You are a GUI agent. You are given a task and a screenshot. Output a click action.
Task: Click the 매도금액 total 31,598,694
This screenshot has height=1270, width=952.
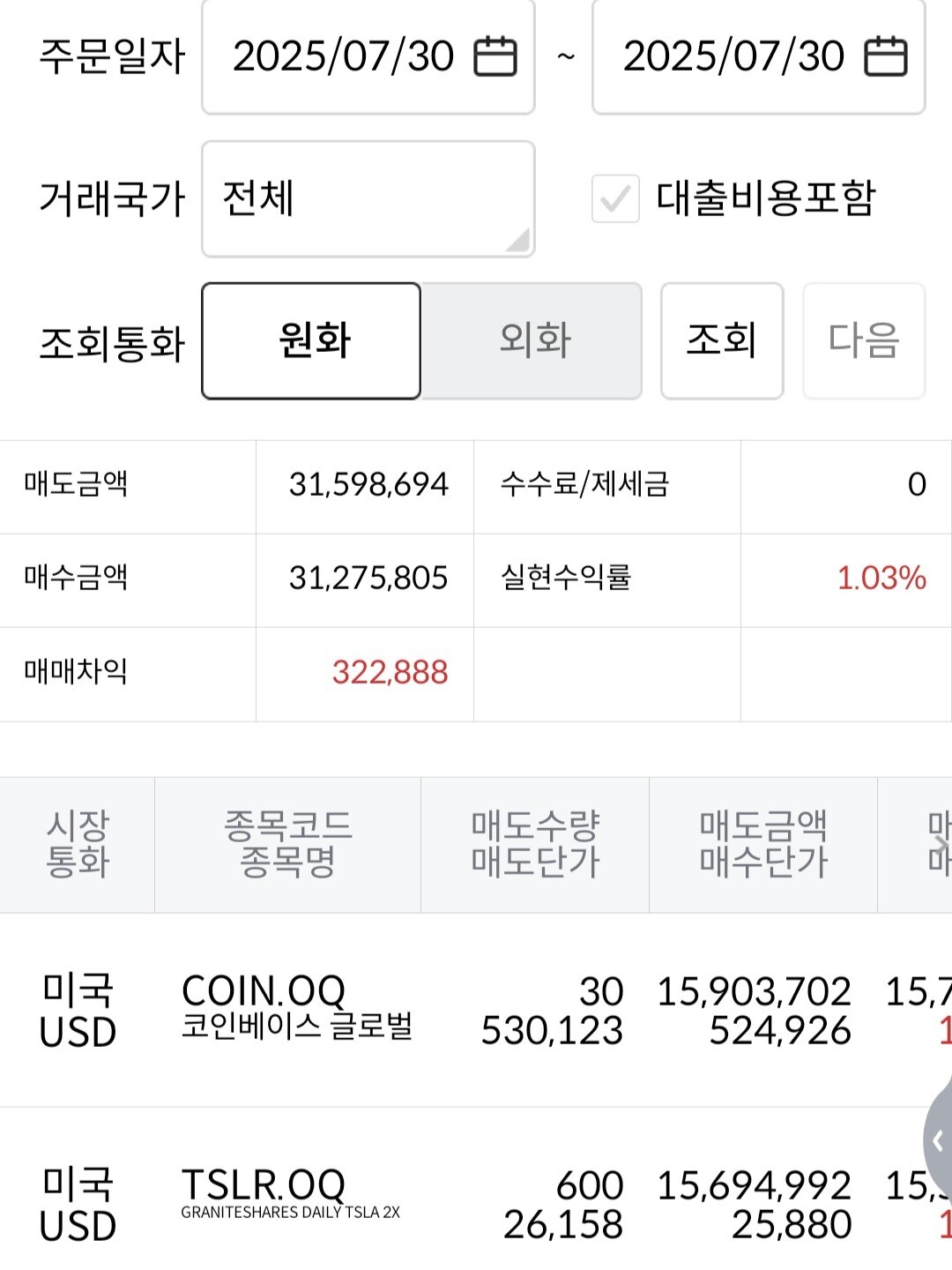point(368,484)
